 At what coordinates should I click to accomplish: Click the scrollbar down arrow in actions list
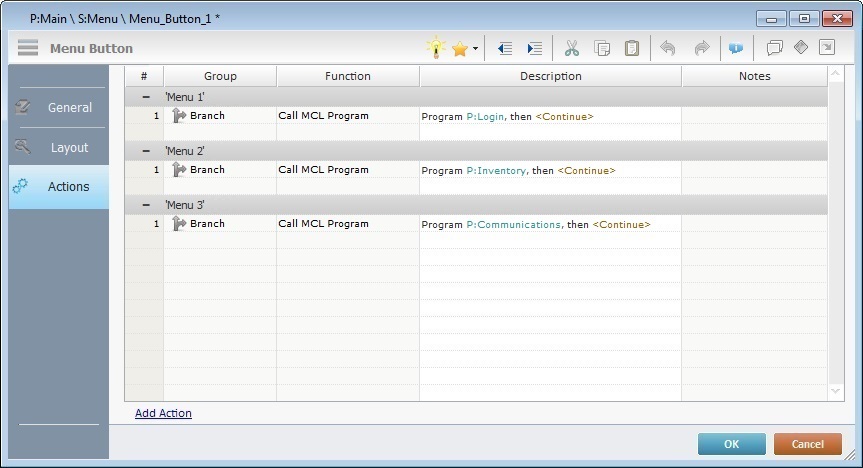coord(836,390)
